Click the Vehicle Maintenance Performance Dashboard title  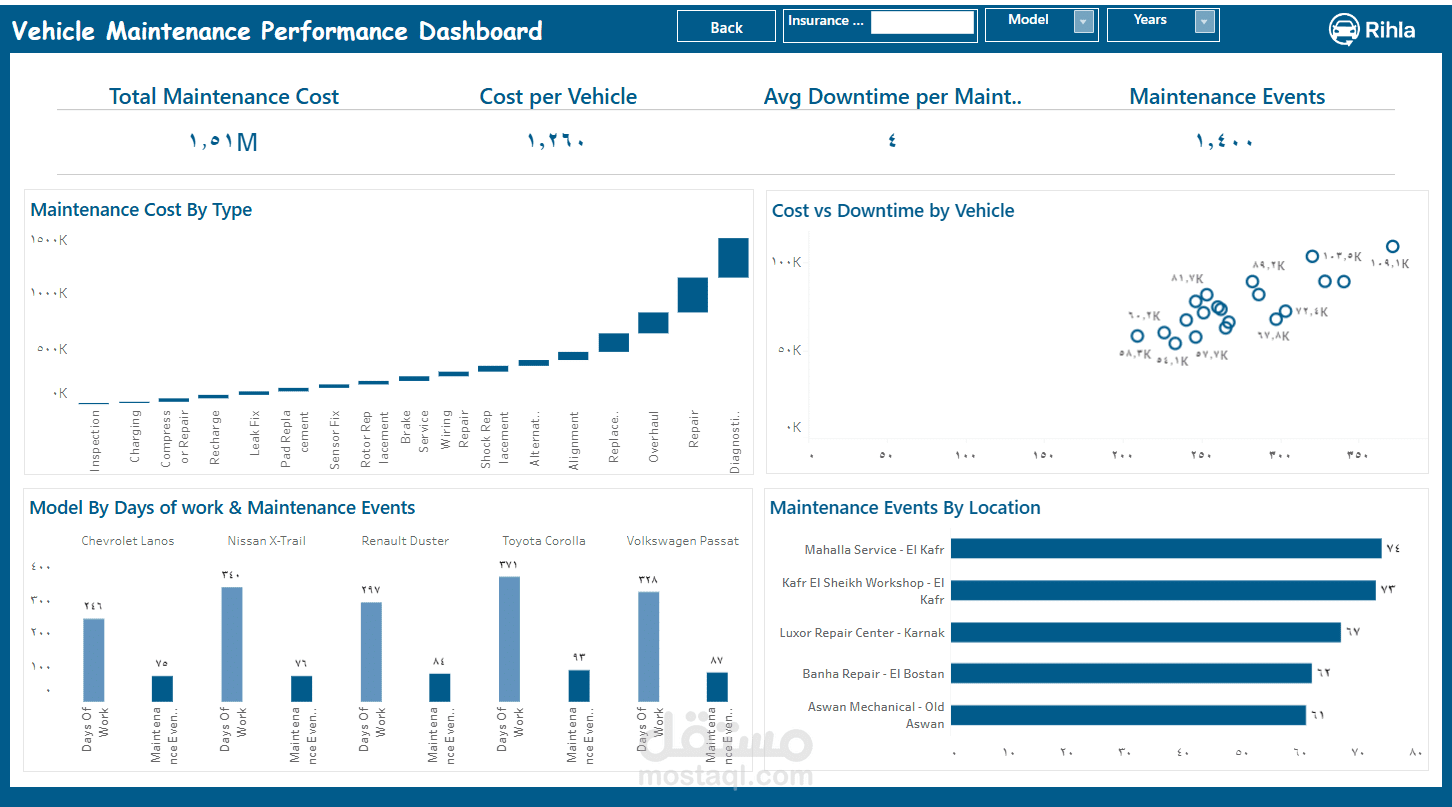(x=277, y=31)
